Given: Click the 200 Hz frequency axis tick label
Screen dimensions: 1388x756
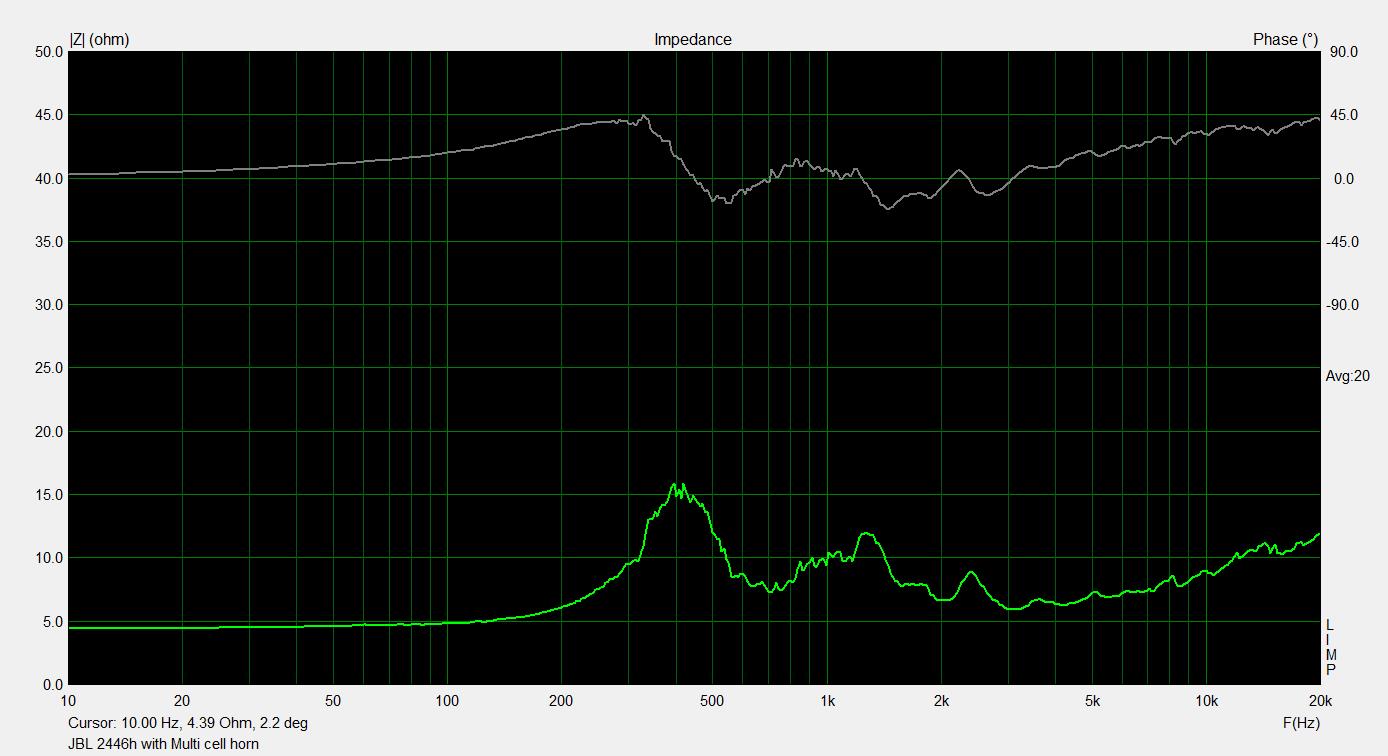Looking at the screenshot, I should [561, 701].
